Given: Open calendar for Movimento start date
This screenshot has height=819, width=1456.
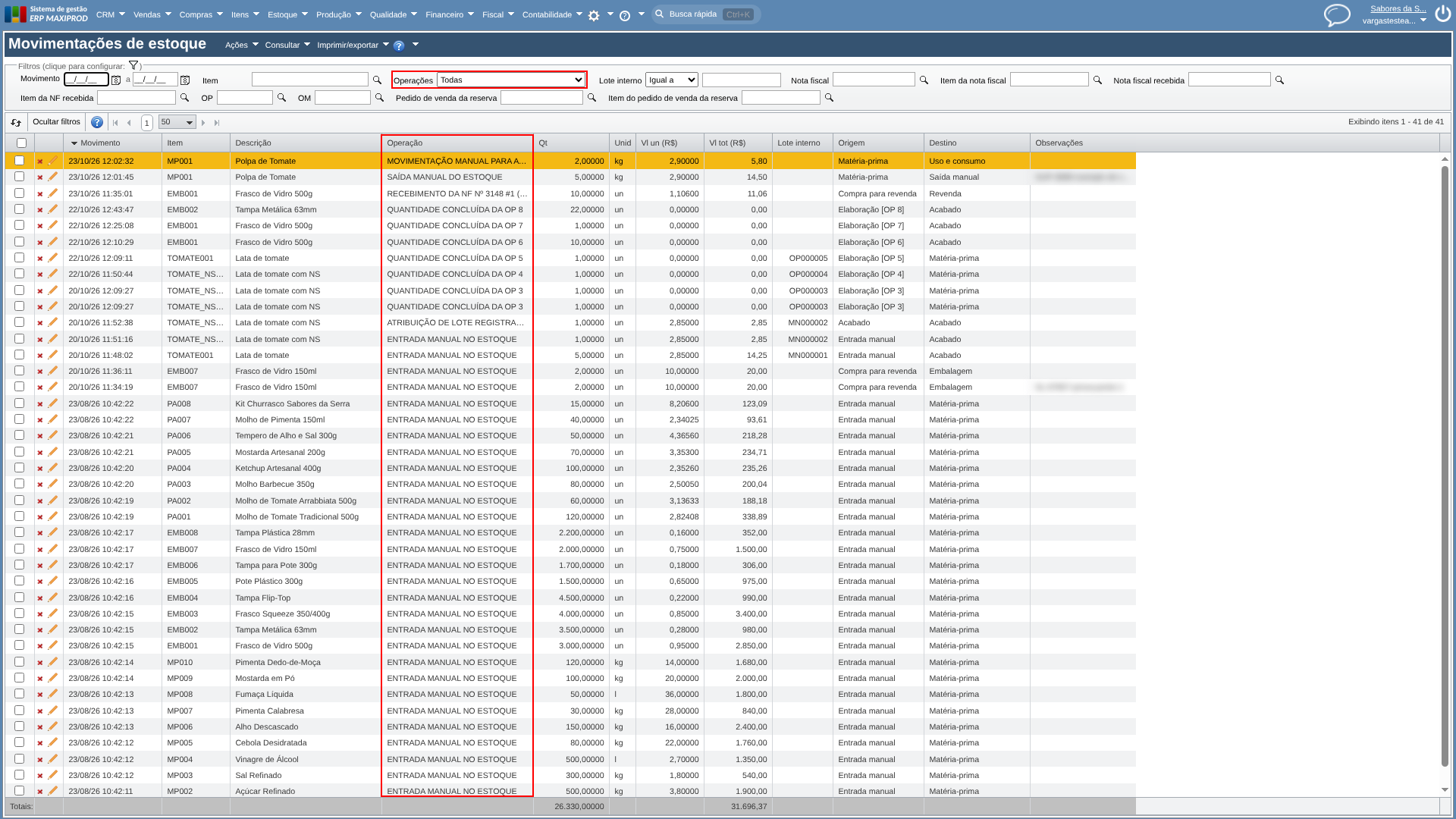Looking at the screenshot, I should point(116,80).
